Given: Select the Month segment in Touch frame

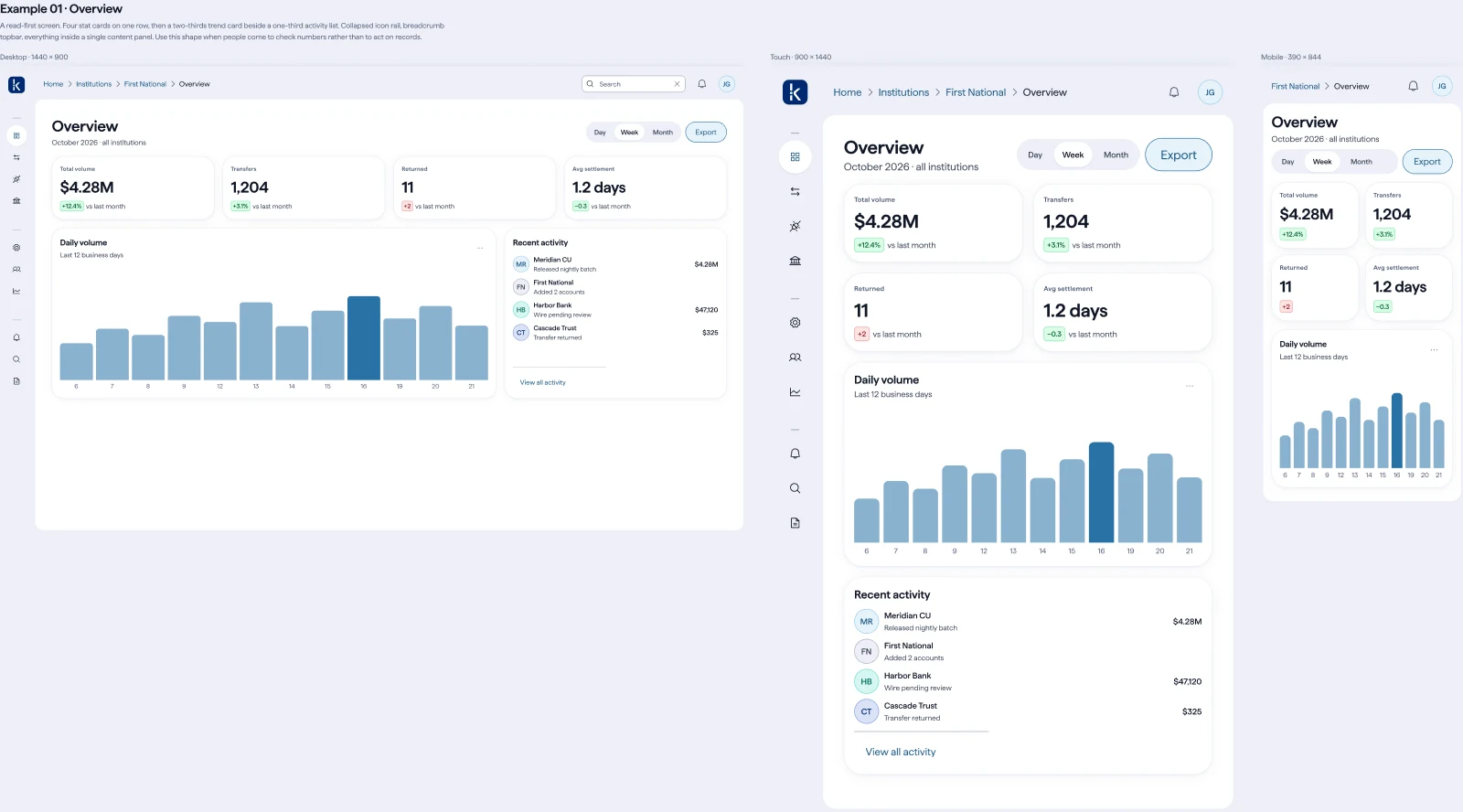Looking at the screenshot, I should [1116, 155].
